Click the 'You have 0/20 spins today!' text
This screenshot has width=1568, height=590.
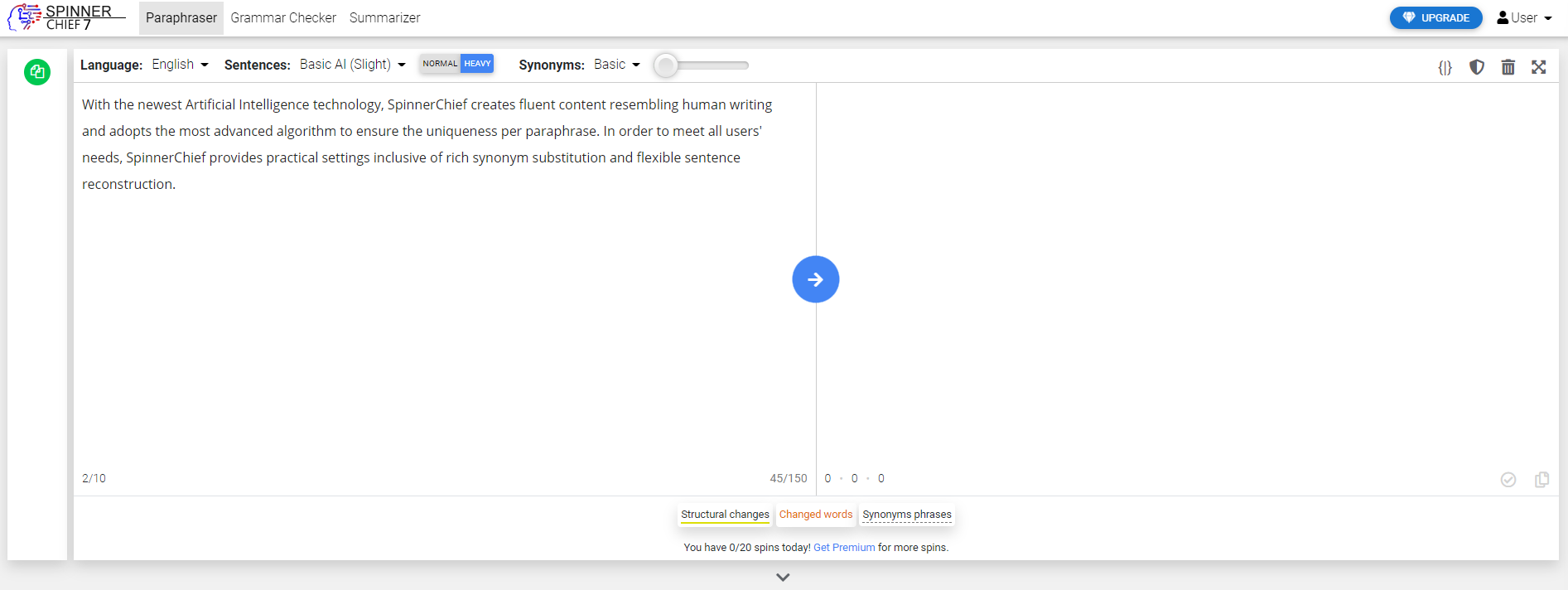[x=747, y=548]
